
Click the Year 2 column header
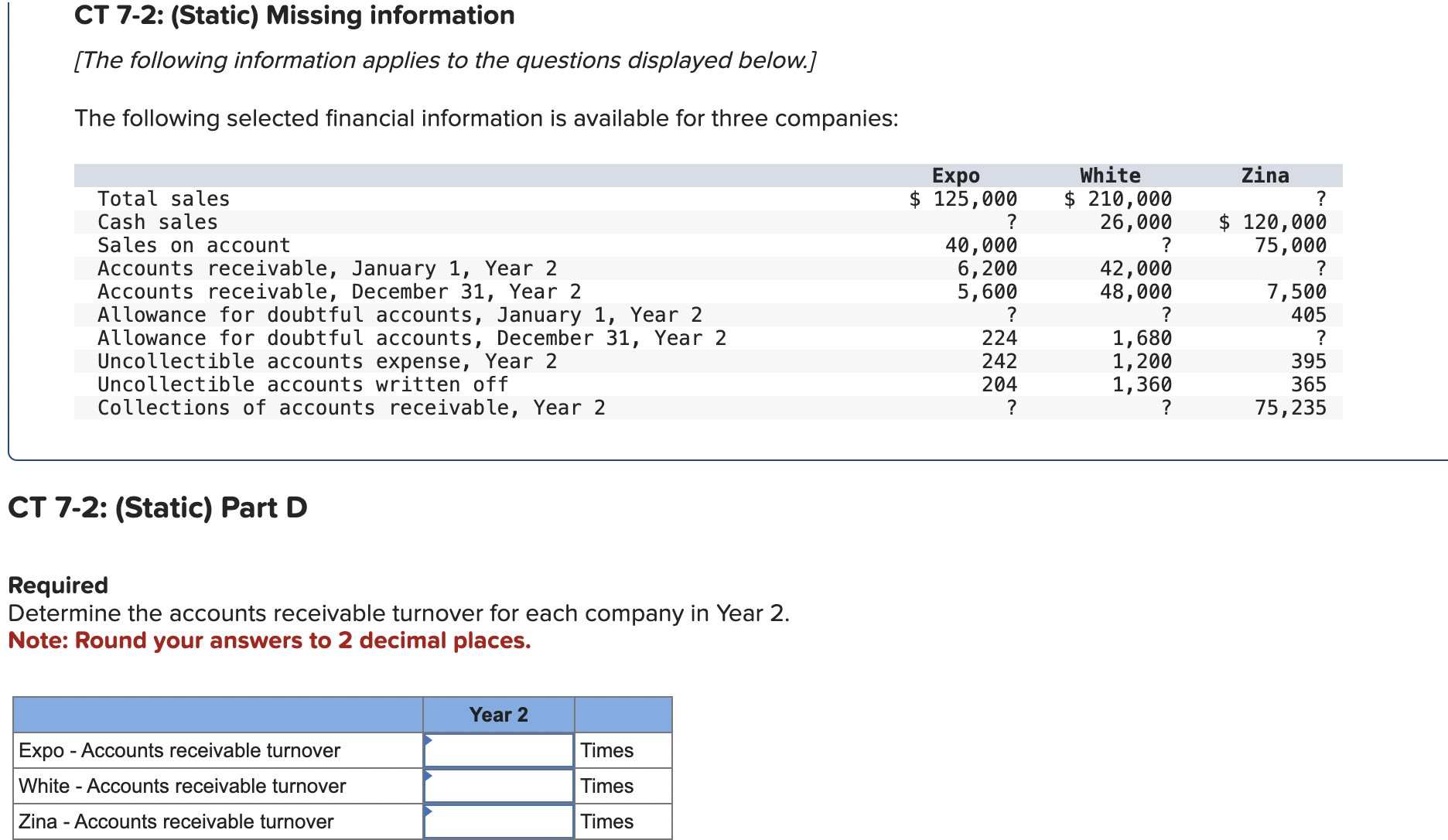(x=499, y=714)
